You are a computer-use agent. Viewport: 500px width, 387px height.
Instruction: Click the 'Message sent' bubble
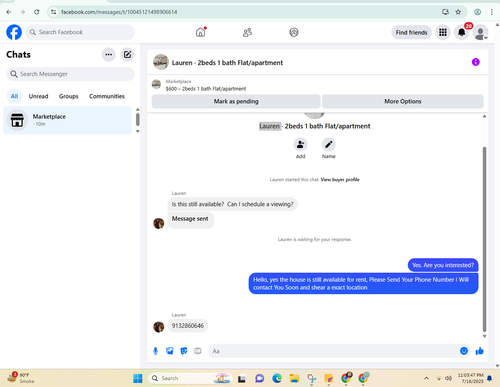click(x=190, y=219)
